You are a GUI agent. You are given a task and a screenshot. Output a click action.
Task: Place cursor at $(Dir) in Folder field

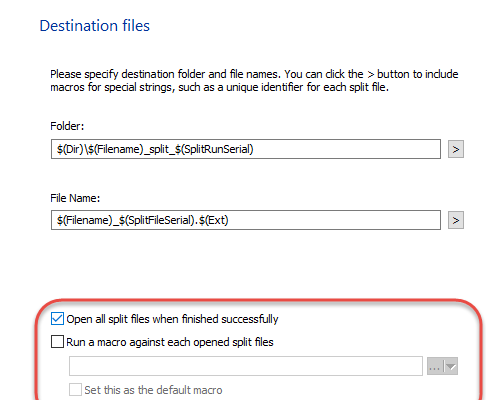(x=70, y=149)
